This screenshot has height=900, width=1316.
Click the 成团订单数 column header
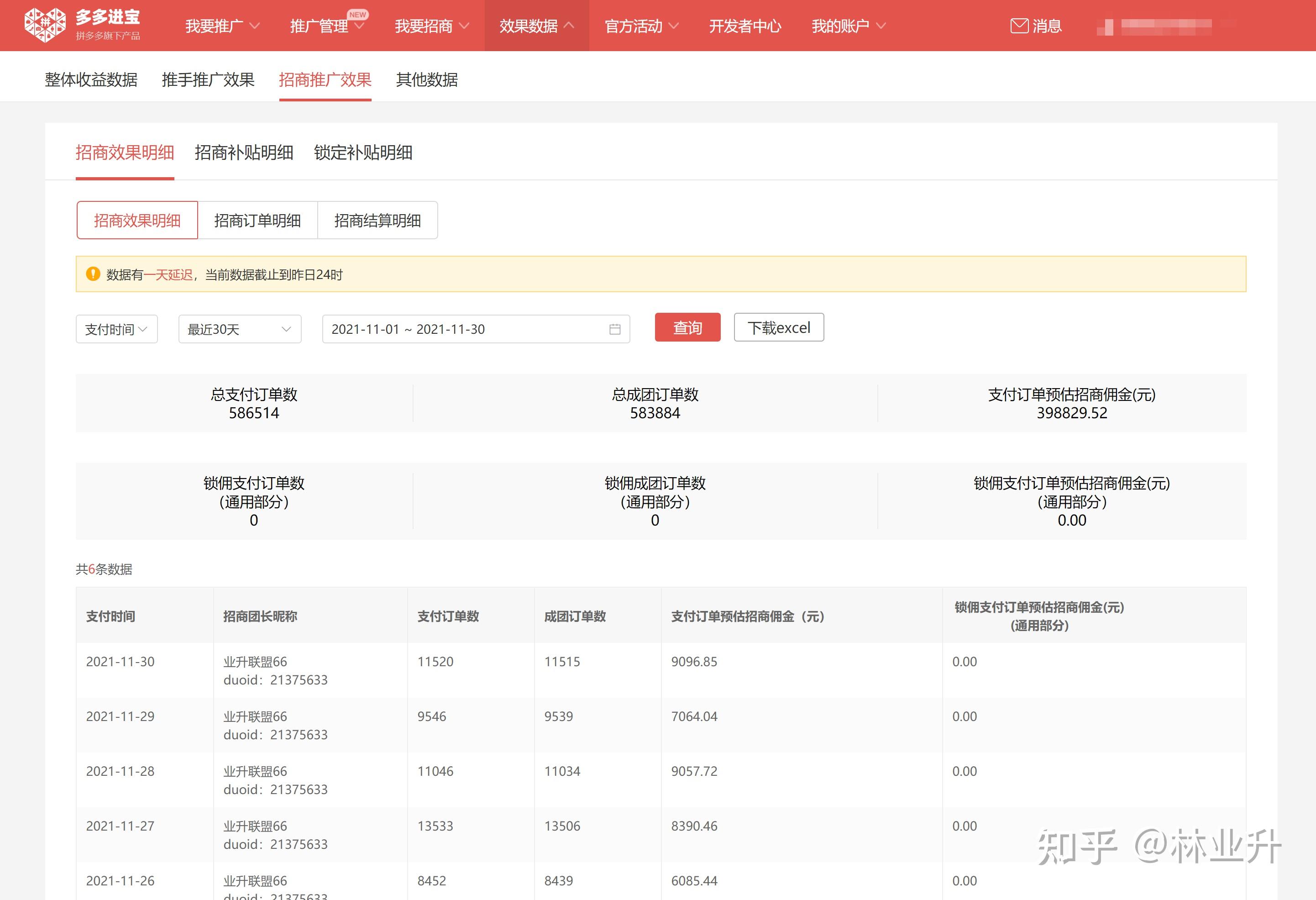(x=575, y=616)
